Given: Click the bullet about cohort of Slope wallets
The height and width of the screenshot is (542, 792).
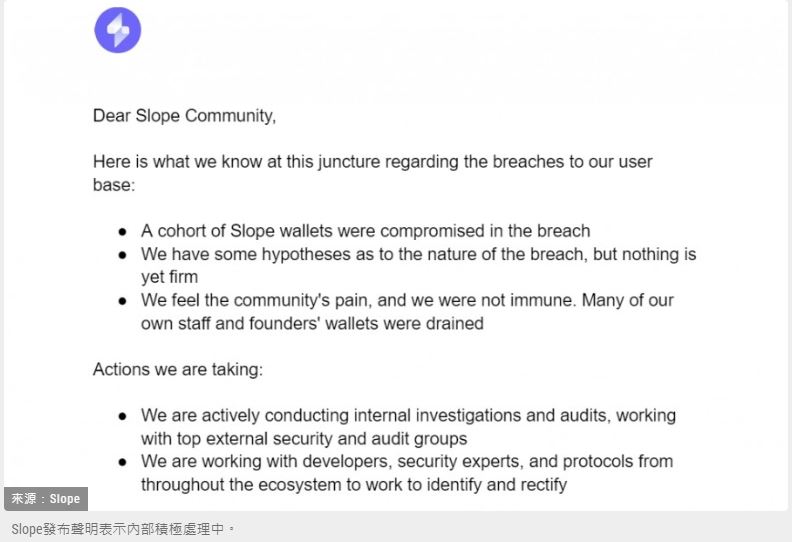Looking at the screenshot, I should click(365, 231).
